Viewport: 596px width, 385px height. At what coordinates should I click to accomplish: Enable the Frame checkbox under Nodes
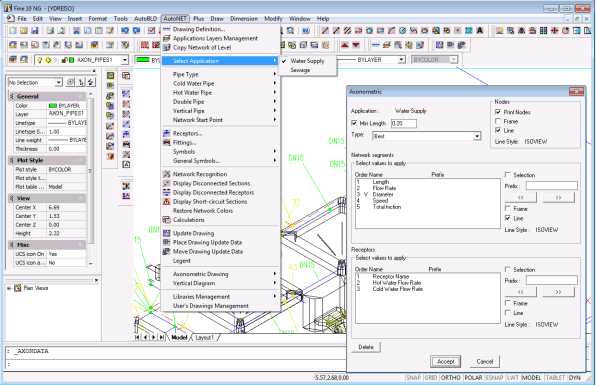(498, 121)
